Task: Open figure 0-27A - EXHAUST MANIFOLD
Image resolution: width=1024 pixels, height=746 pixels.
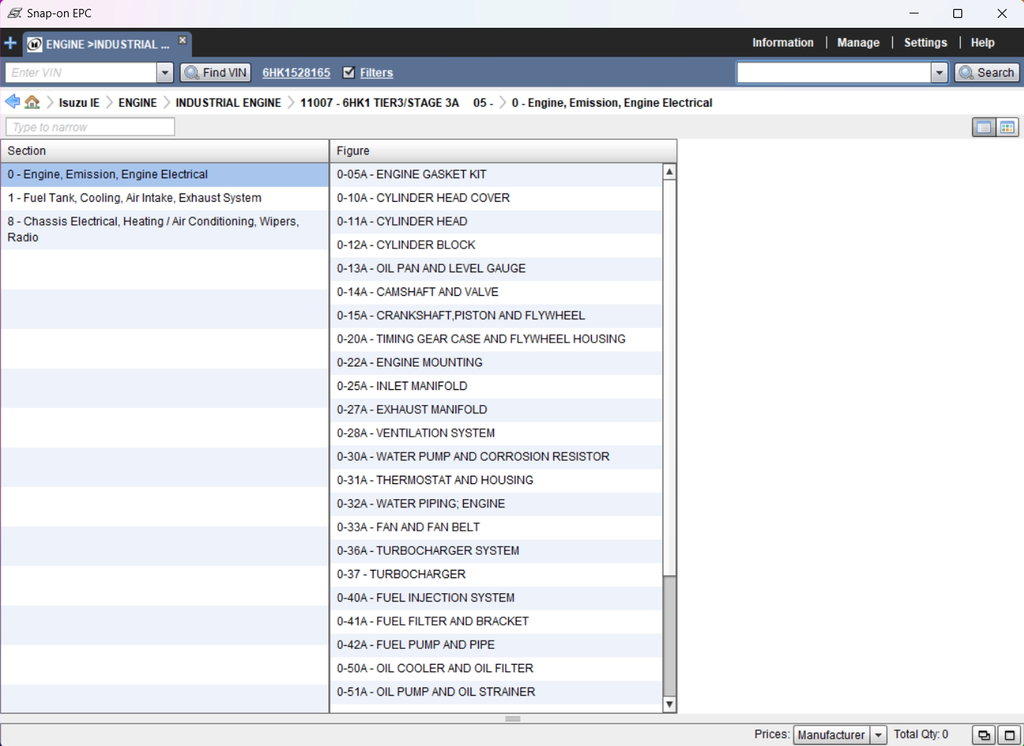Action: click(496, 410)
